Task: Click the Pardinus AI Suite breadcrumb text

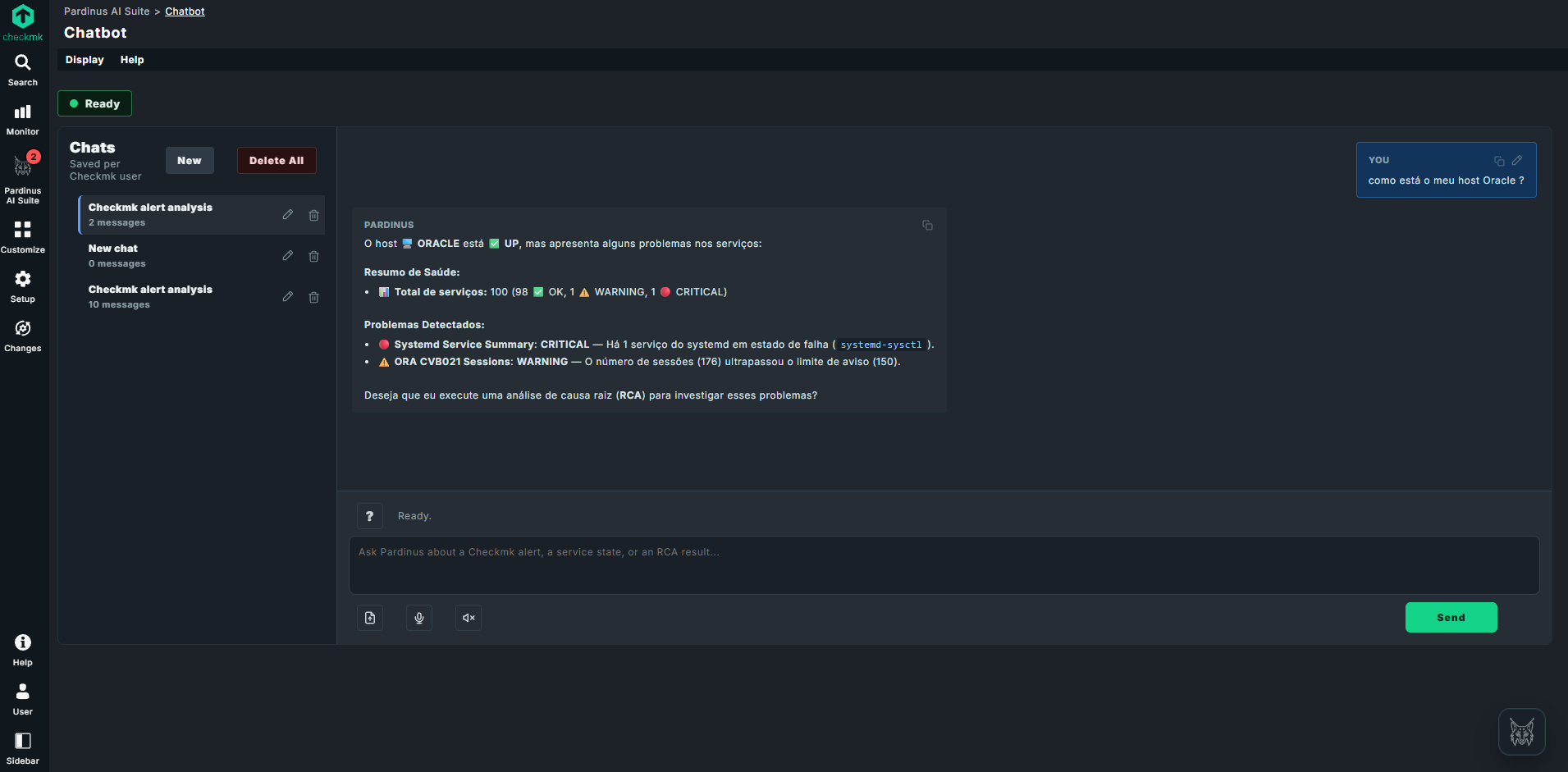Action: (x=107, y=11)
